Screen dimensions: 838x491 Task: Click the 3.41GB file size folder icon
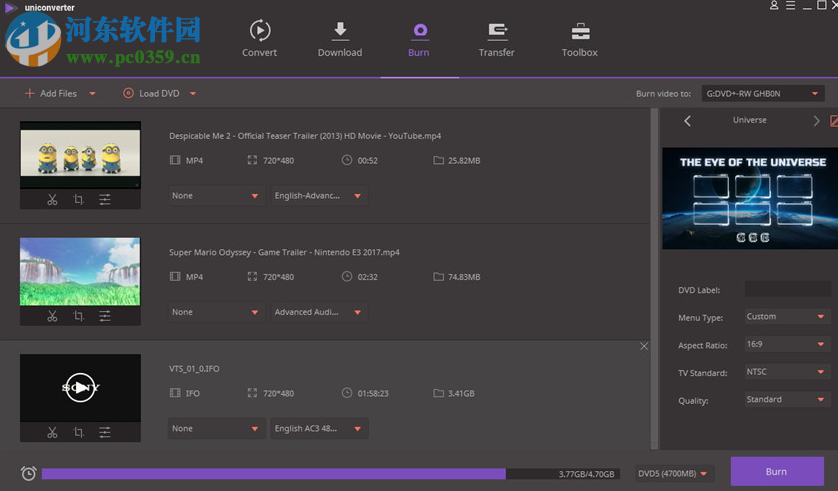[x=439, y=393]
